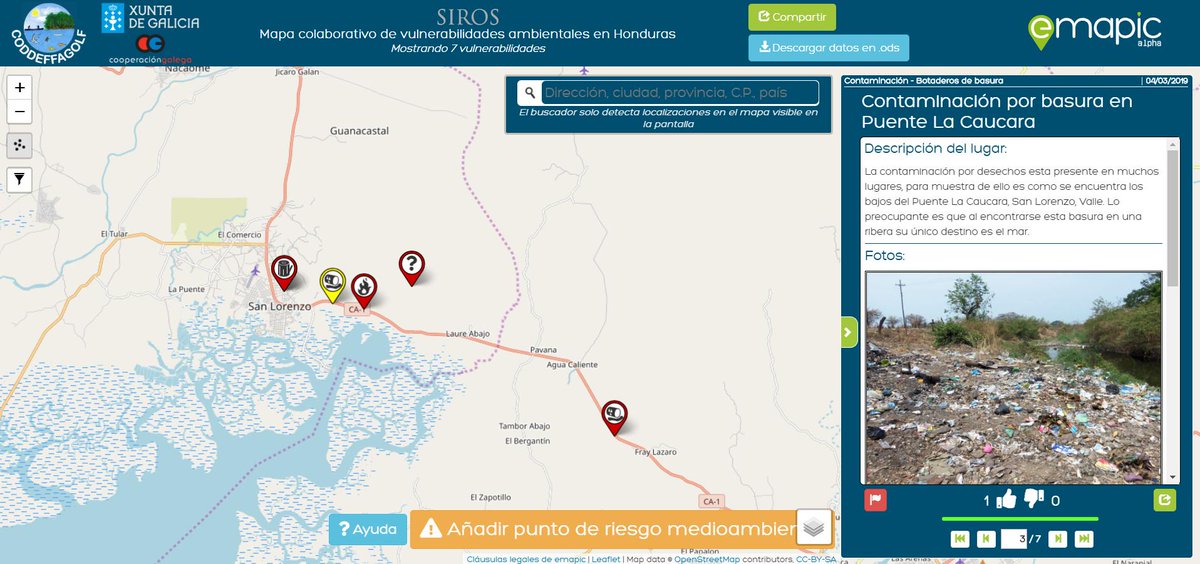Select the trash-bin marker near San Lorenzo
This screenshot has width=1200, height=564.
(284, 271)
